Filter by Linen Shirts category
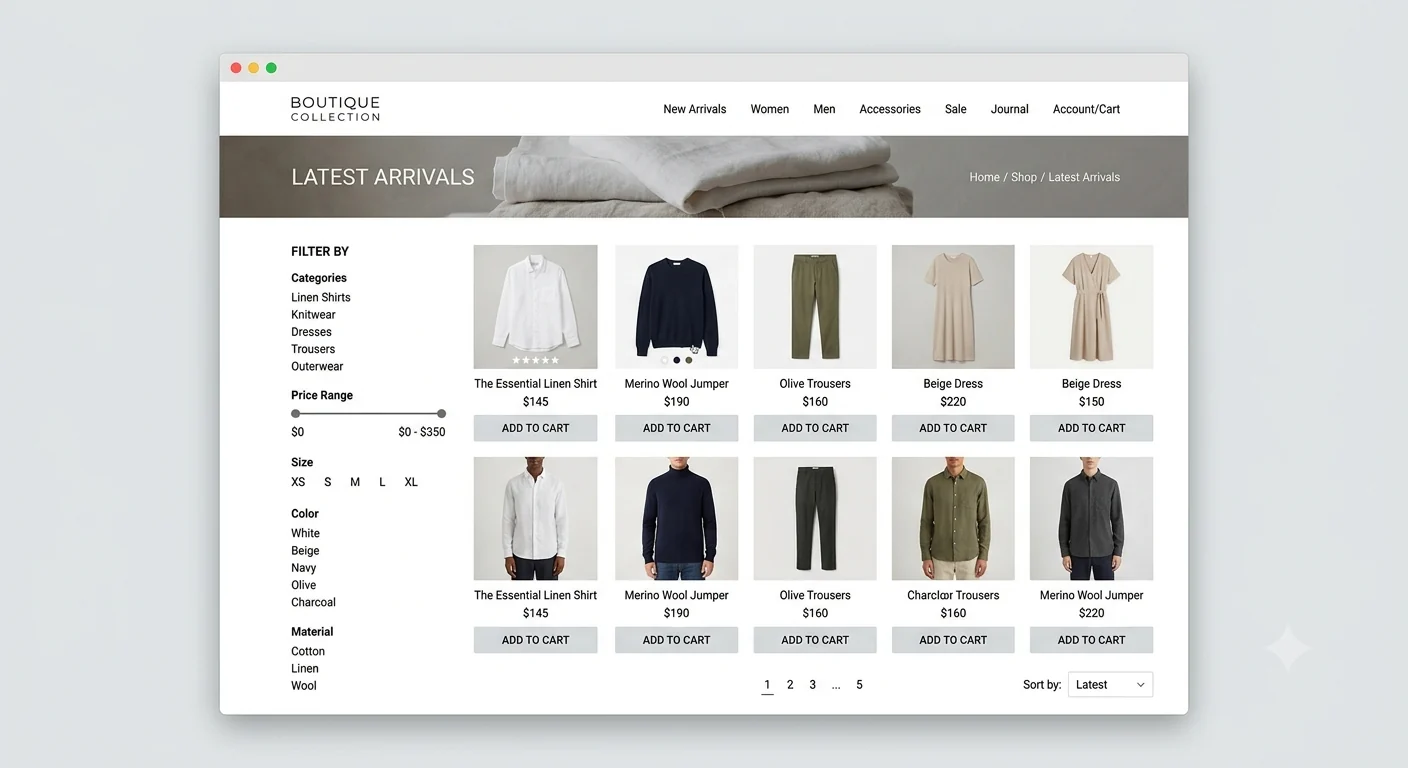 click(321, 297)
